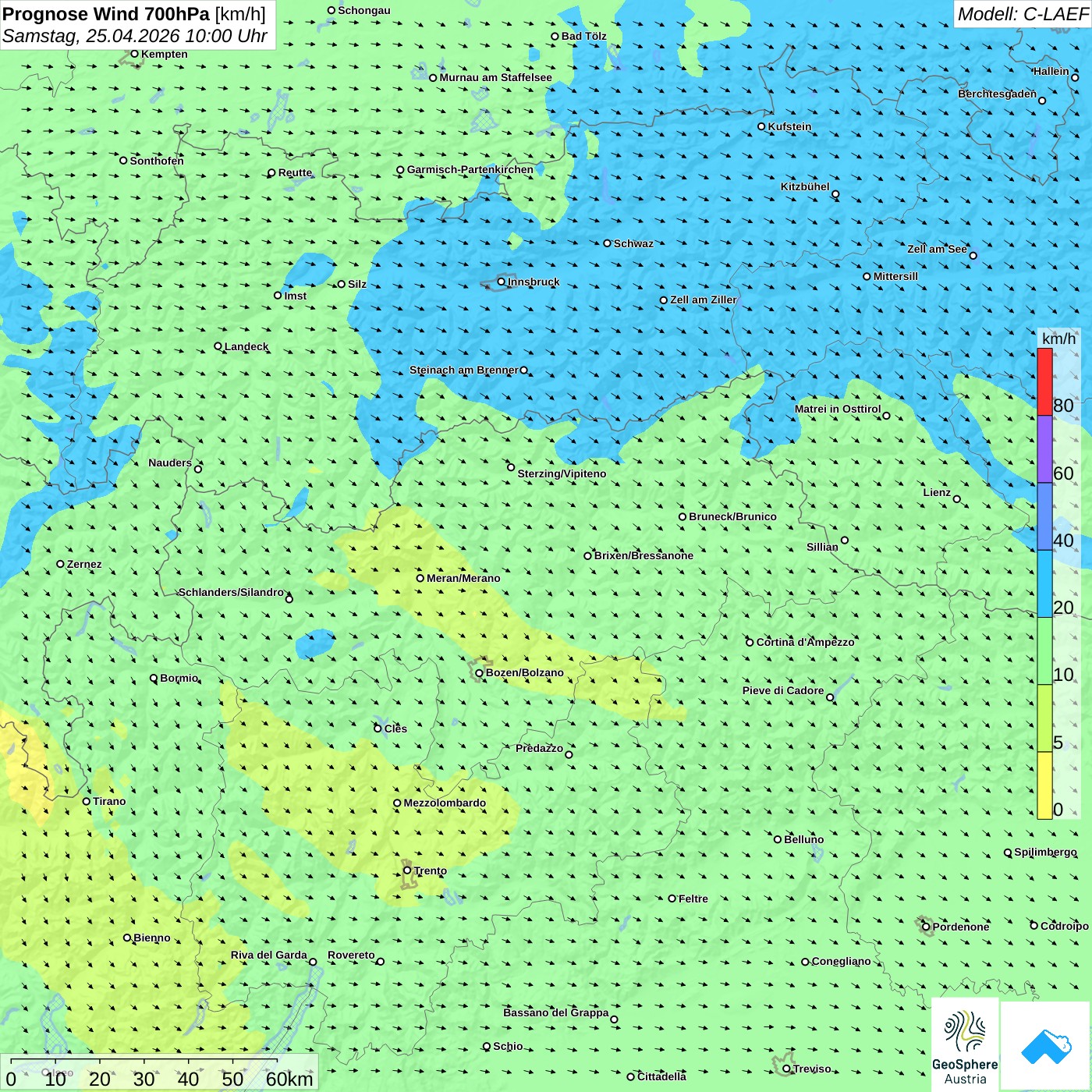The image size is (1092, 1092).
Task: Click the Treviso label
Action: (x=812, y=1069)
